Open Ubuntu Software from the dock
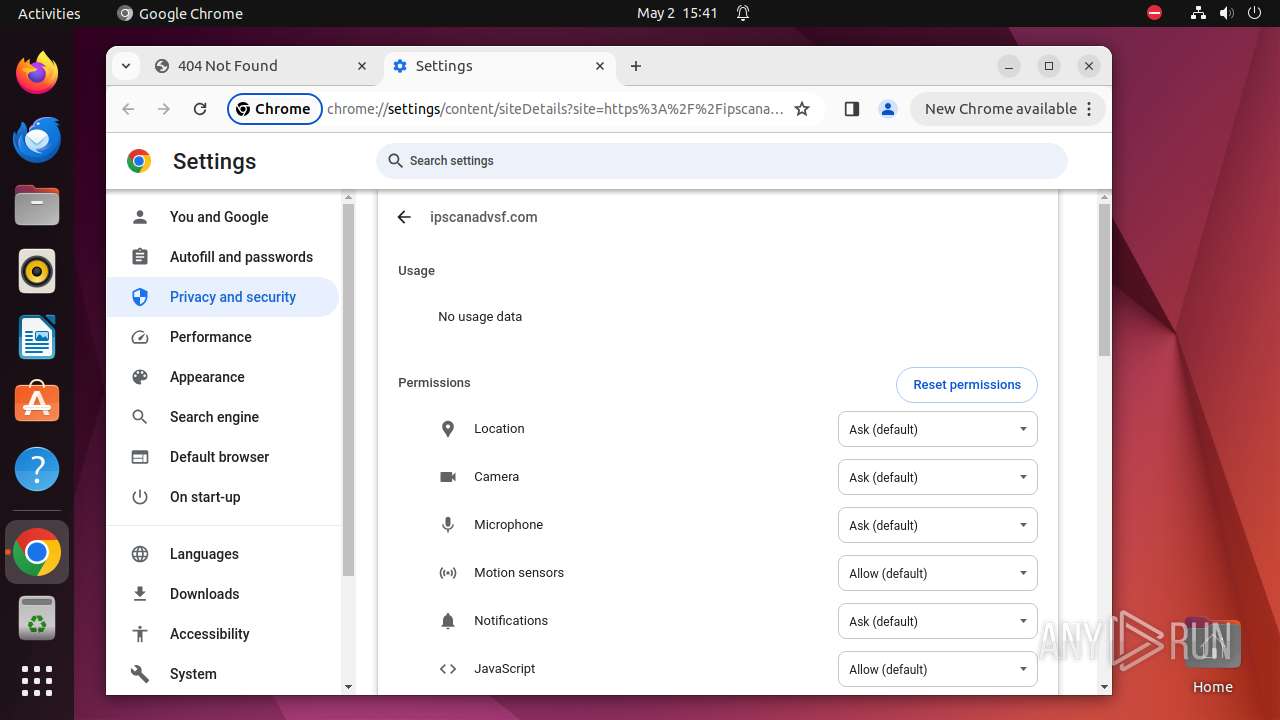The image size is (1280, 720). coord(37,403)
